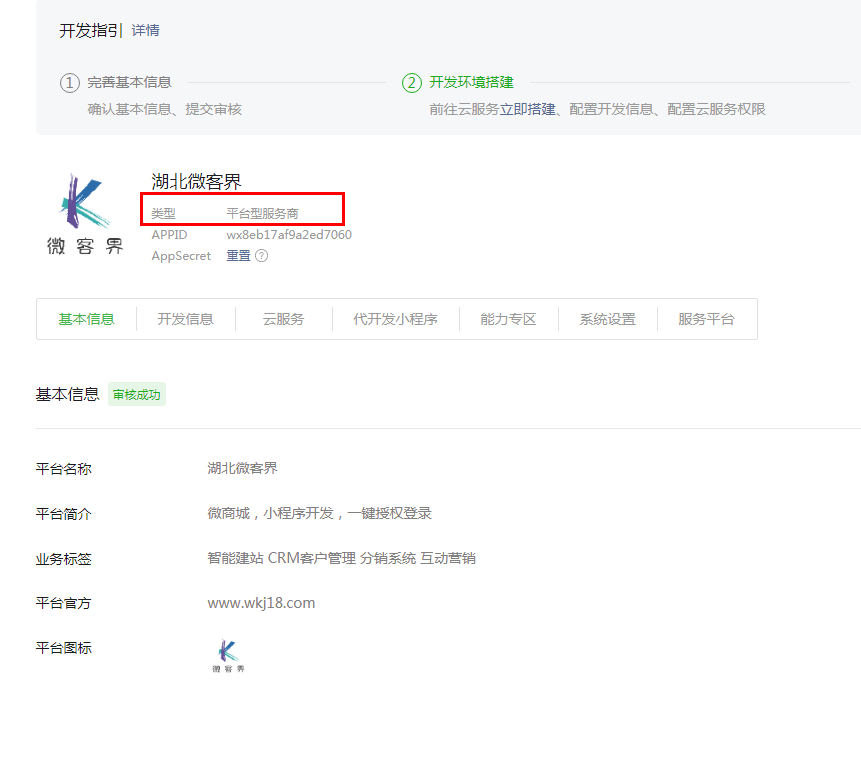Click the 平台简介 description text
The width and height of the screenshot is (861, 763).
320,513
